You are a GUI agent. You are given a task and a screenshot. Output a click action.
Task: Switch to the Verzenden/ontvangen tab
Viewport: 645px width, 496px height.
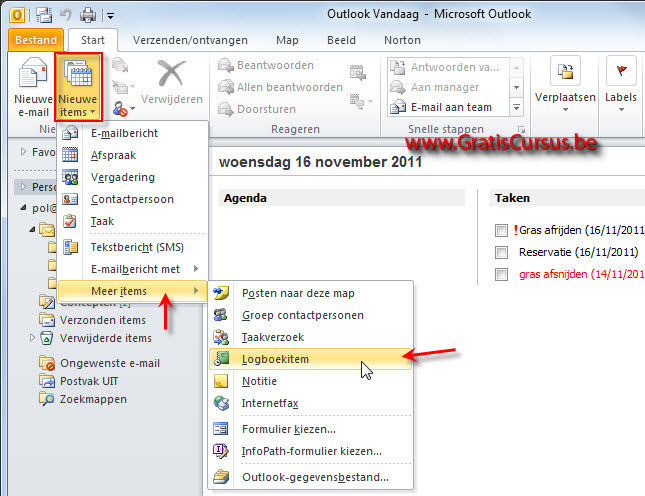point(190,40)
